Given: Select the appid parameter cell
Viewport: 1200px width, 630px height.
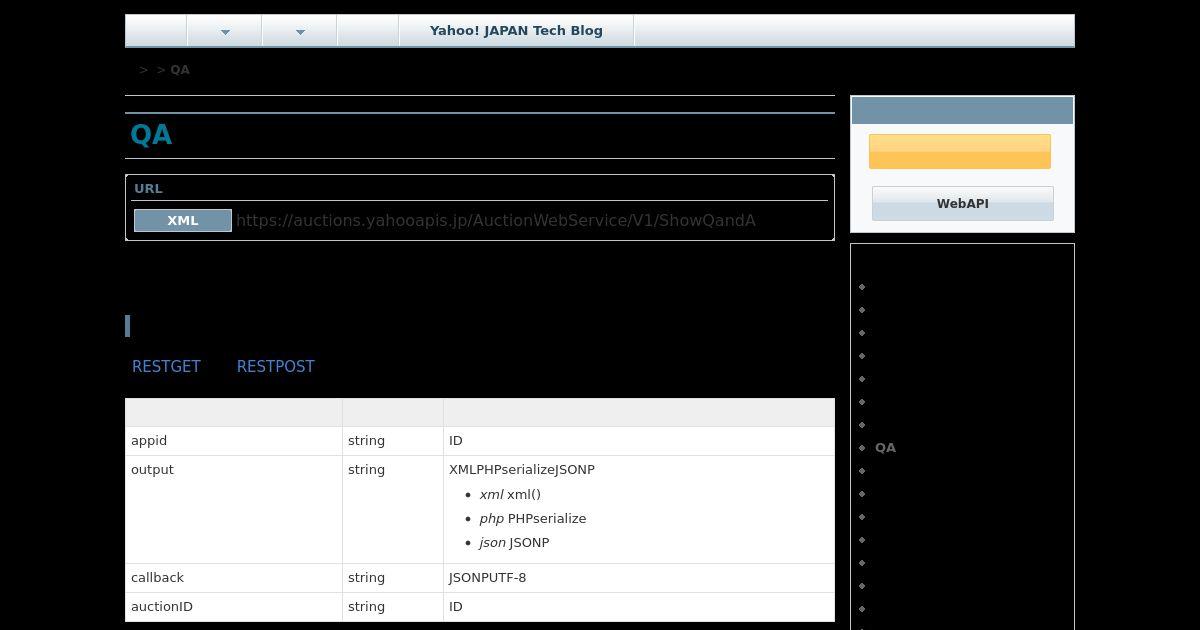Looking at the screenshot, I should [234, 441].
